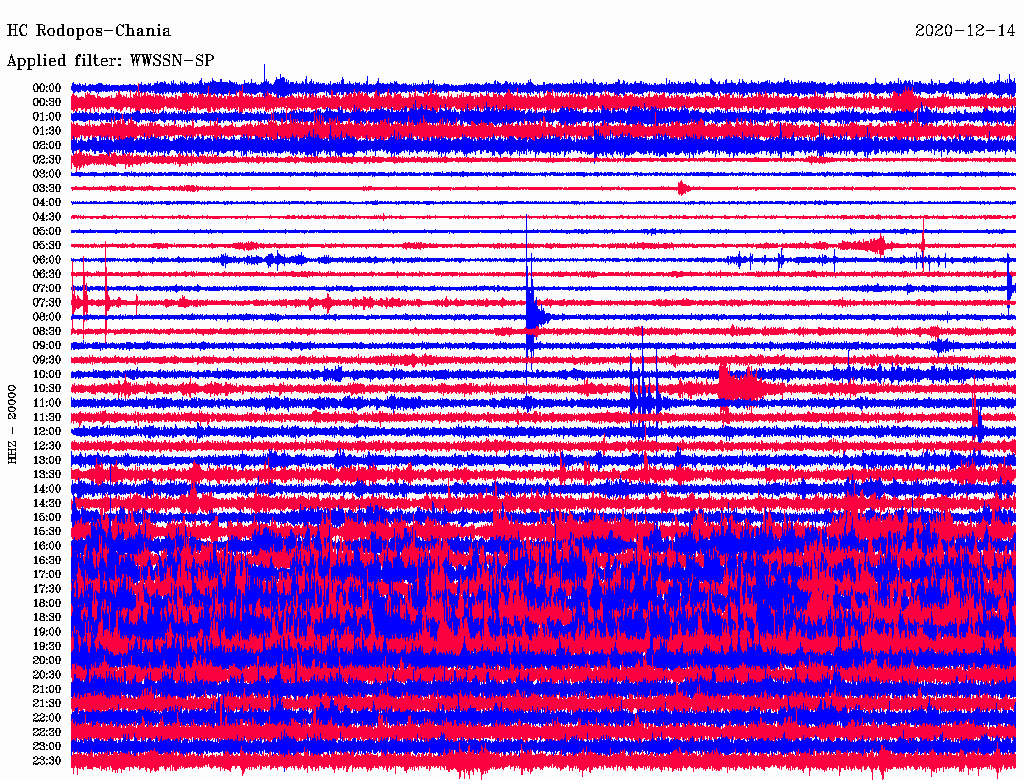
Task: Select the 14:00 time label
Action: (47, 489)
